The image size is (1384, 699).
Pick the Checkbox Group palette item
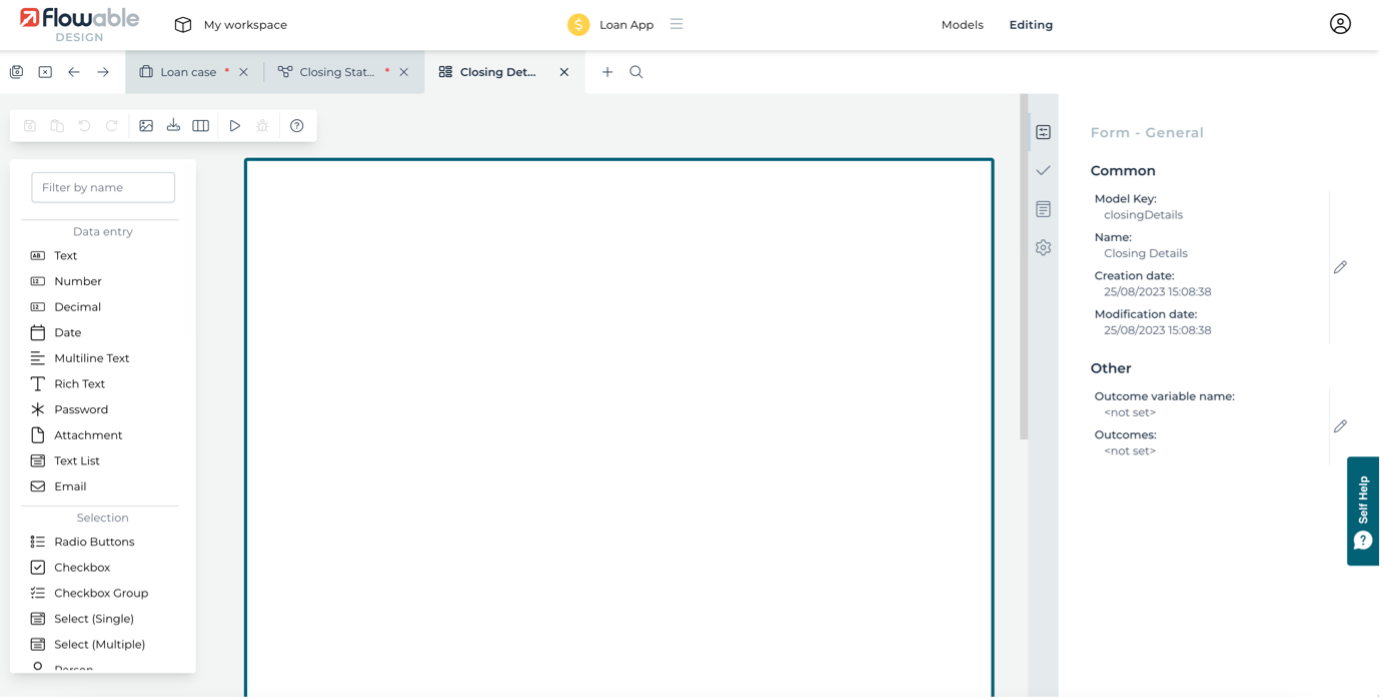101,593
